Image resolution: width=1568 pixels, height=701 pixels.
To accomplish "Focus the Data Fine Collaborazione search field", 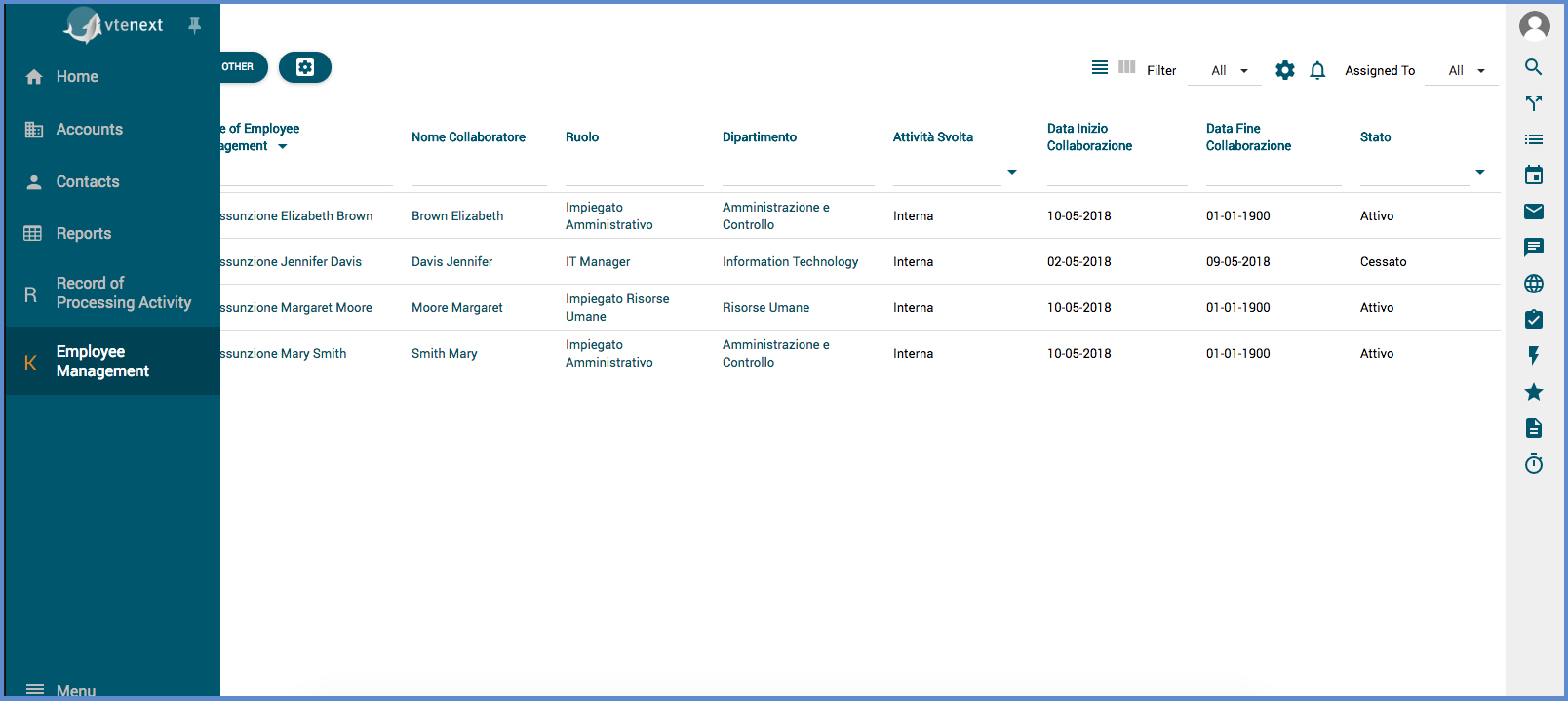I will (1274, 173).
